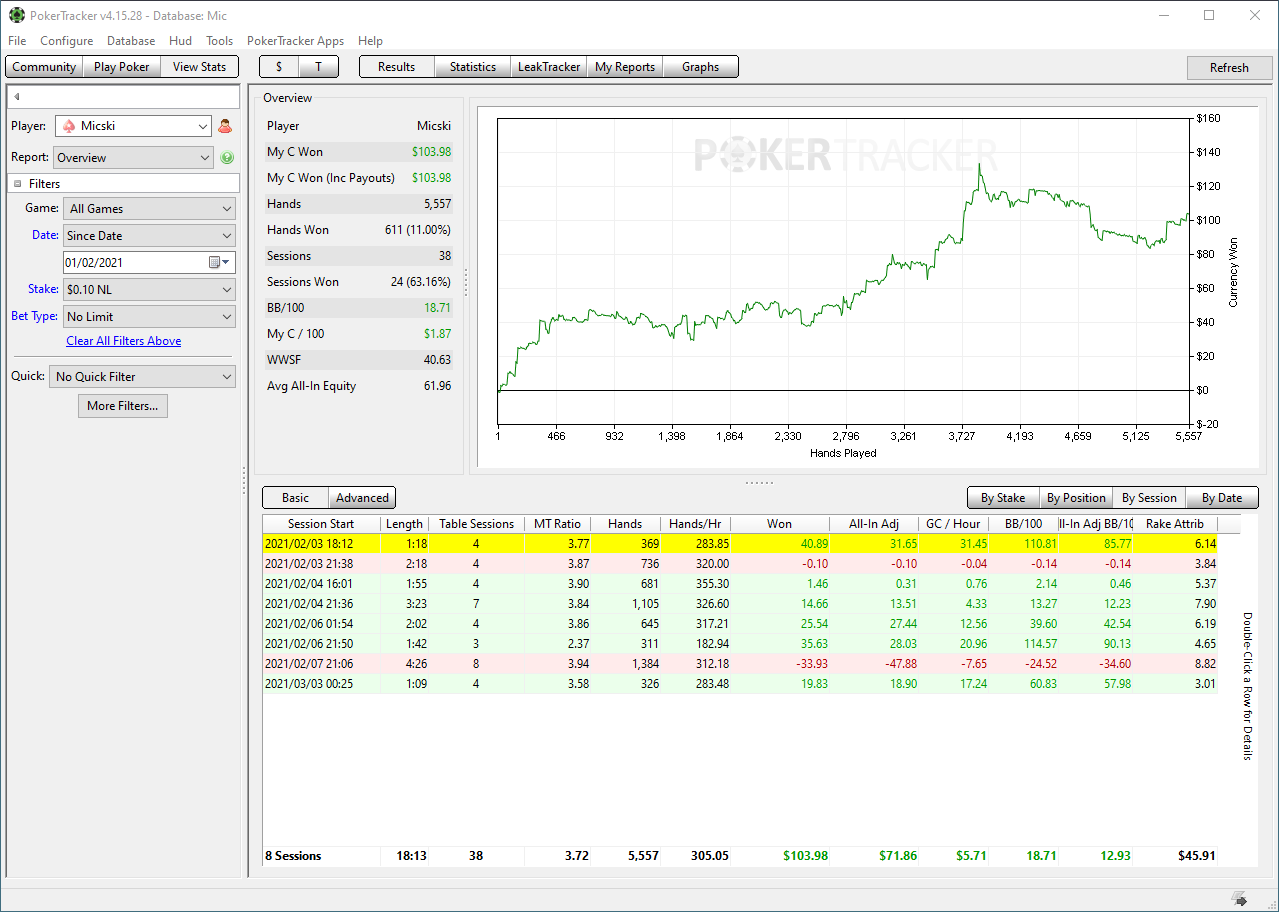
Task: Show the Advanced report view
Action: point(362,498)
